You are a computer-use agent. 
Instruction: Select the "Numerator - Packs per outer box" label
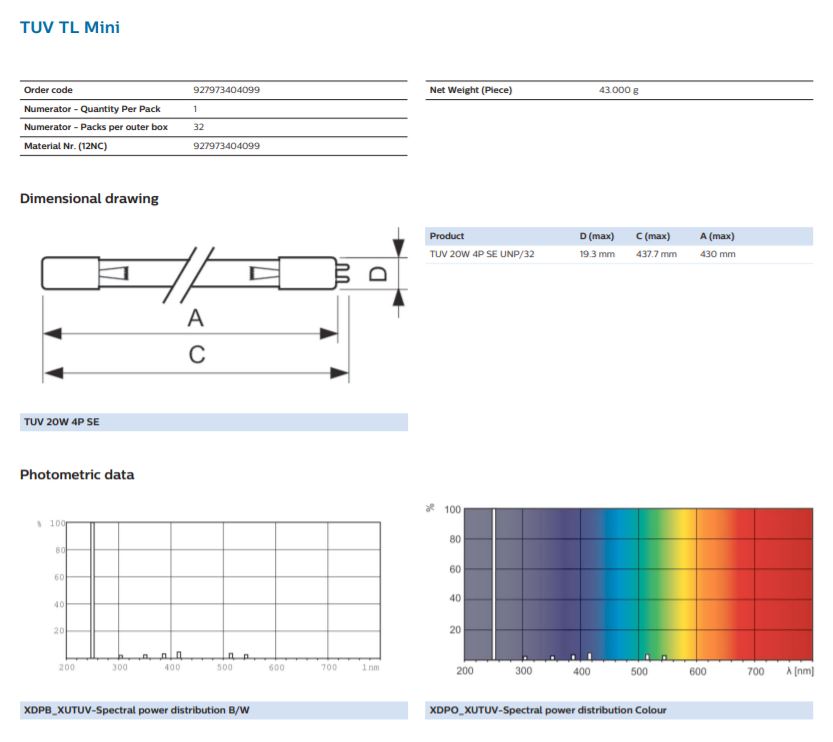tap(96, 127)
